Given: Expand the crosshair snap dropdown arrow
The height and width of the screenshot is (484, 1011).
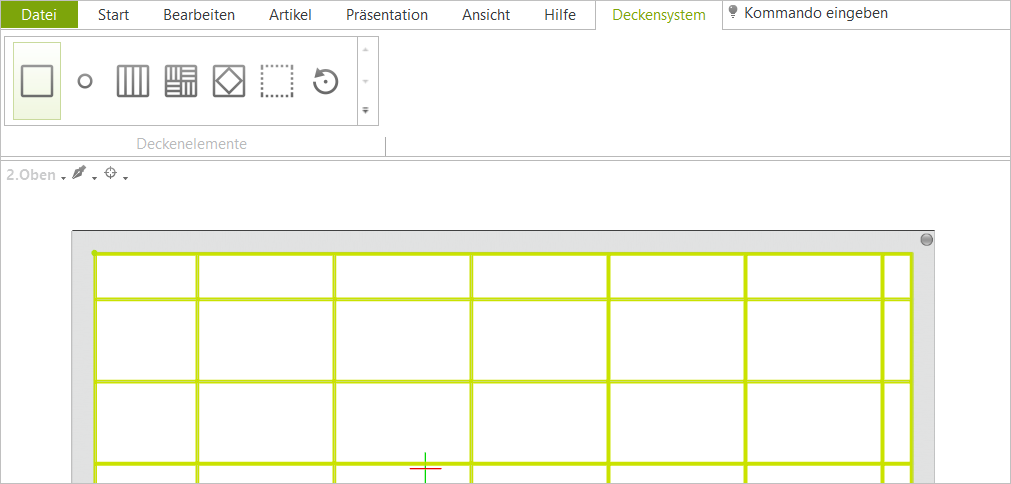Looking at the screenshot, I should click(125, 178).
